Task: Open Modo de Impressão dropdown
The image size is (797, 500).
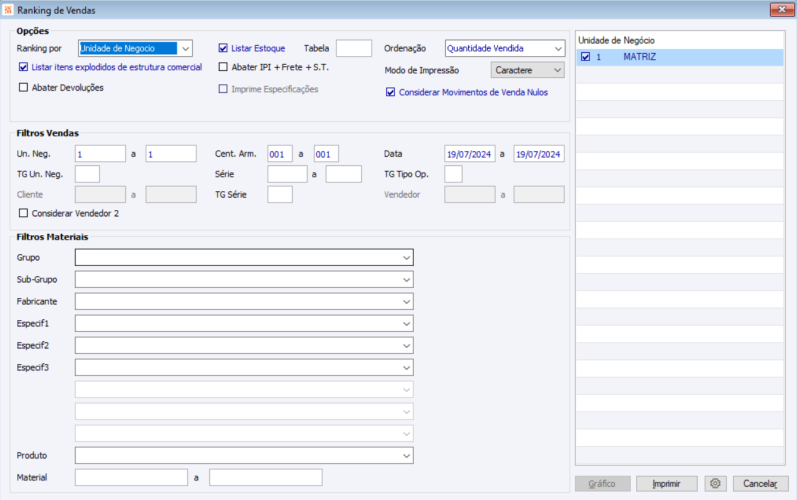Action: click(x=528, y=70)
